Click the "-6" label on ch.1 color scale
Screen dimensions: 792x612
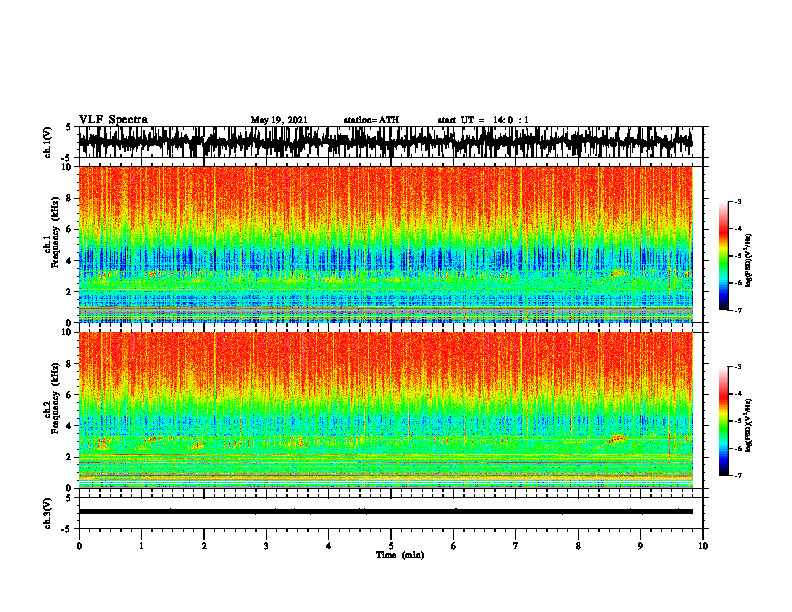point(738,283)
